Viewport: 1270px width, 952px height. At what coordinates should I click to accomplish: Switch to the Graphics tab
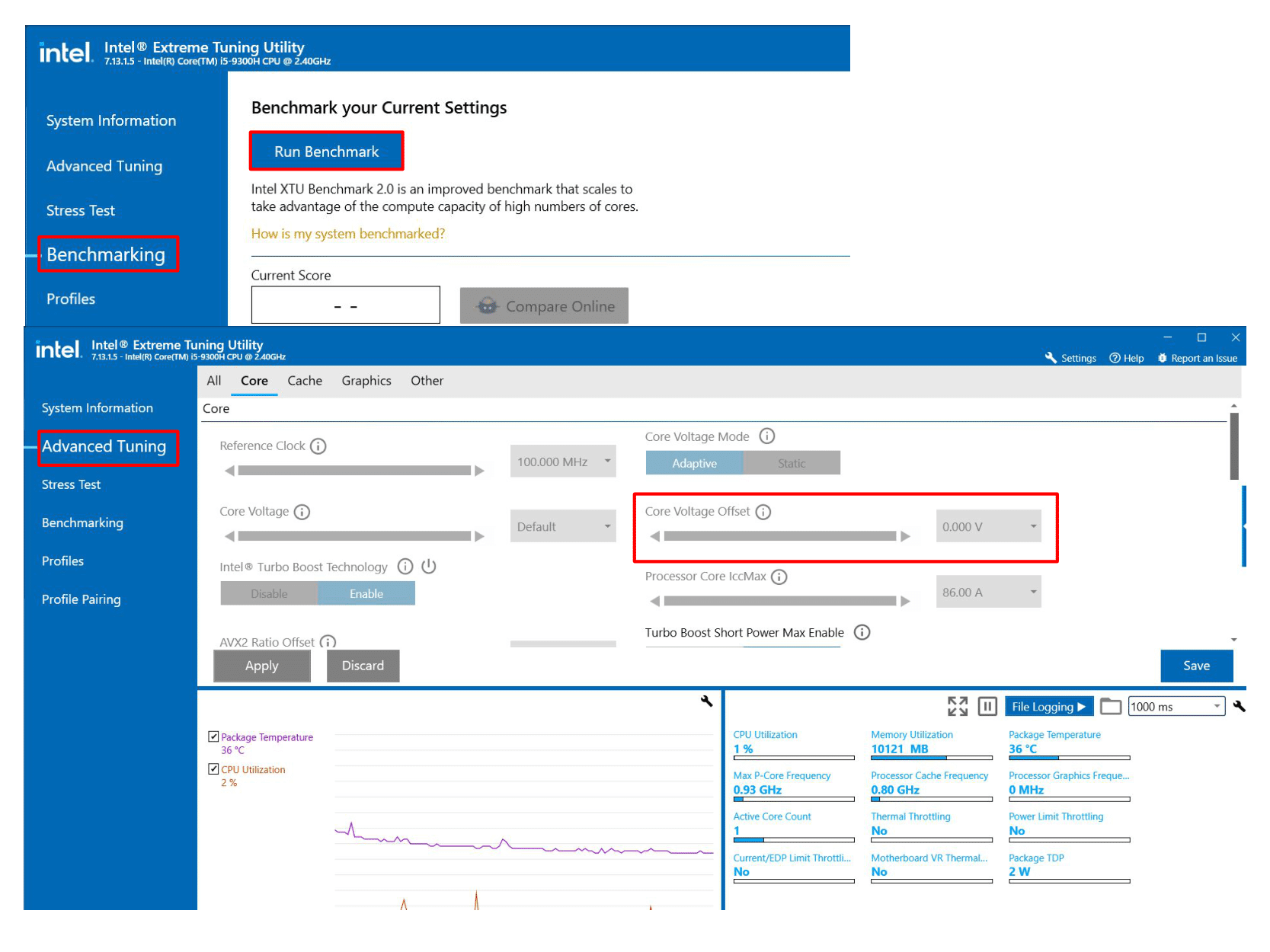point(366,381)
